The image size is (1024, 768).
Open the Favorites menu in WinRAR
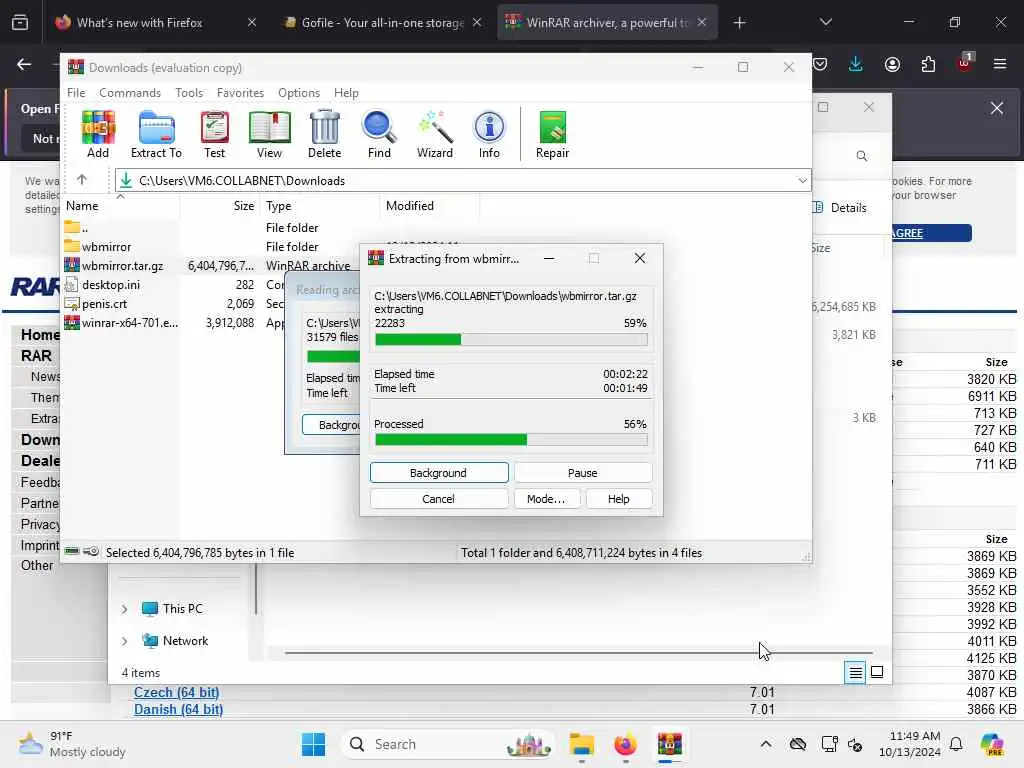coord(240,93)
